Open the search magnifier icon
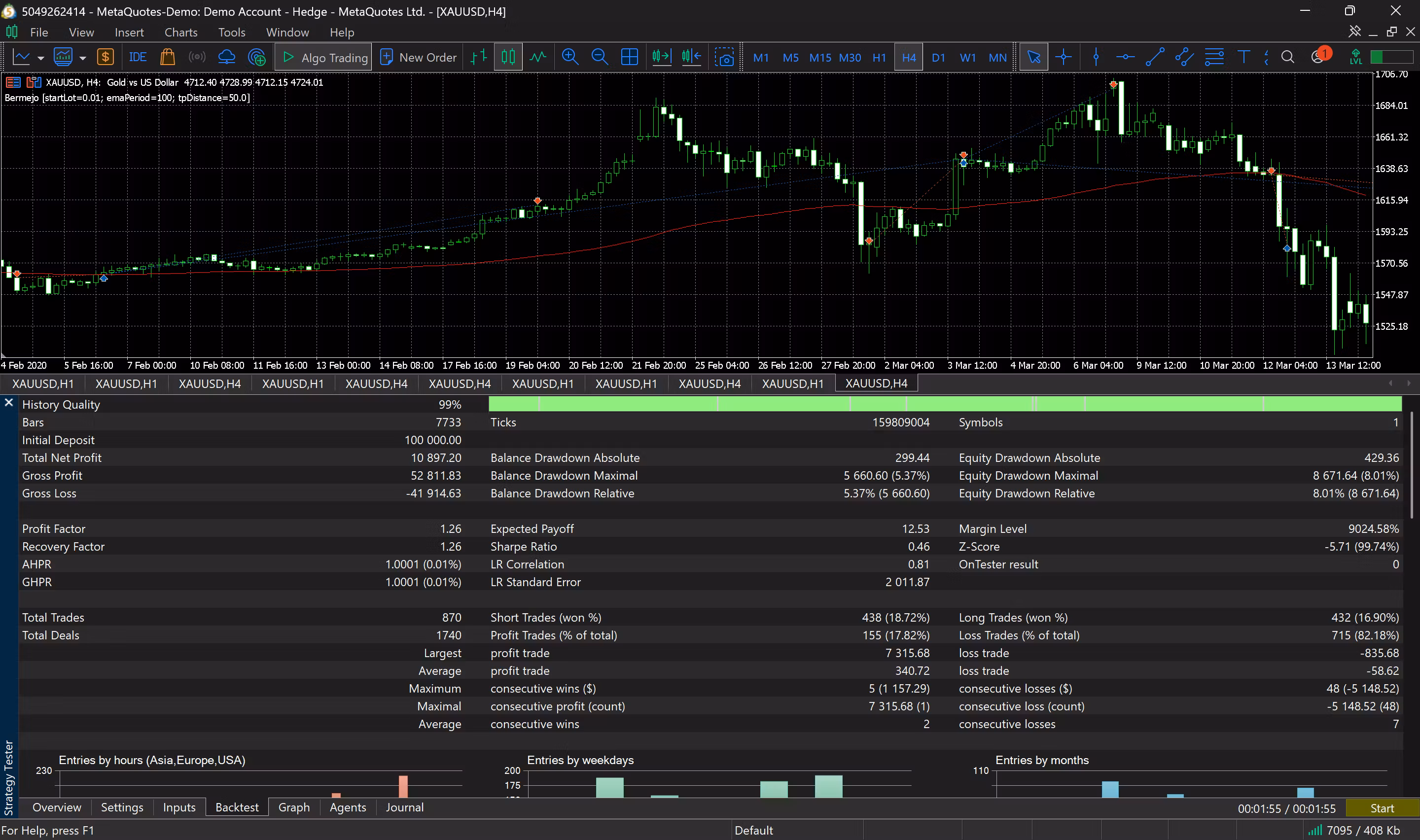The height and width of the screenshot is (840, 1420). [1287, 57]
